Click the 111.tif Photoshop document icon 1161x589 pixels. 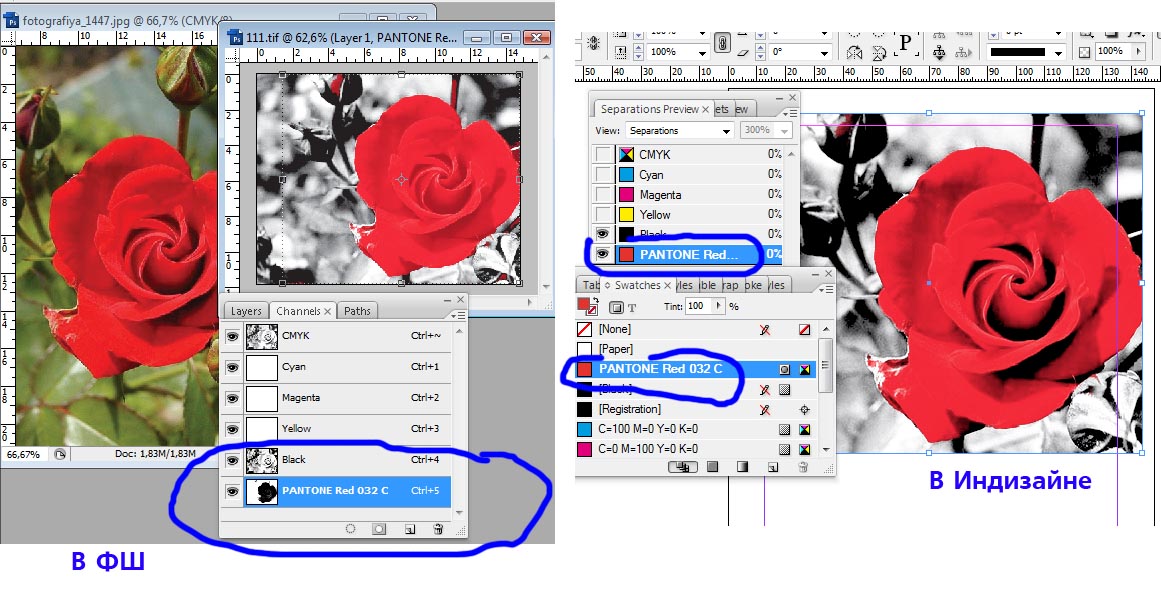click(x=235, y=36)
